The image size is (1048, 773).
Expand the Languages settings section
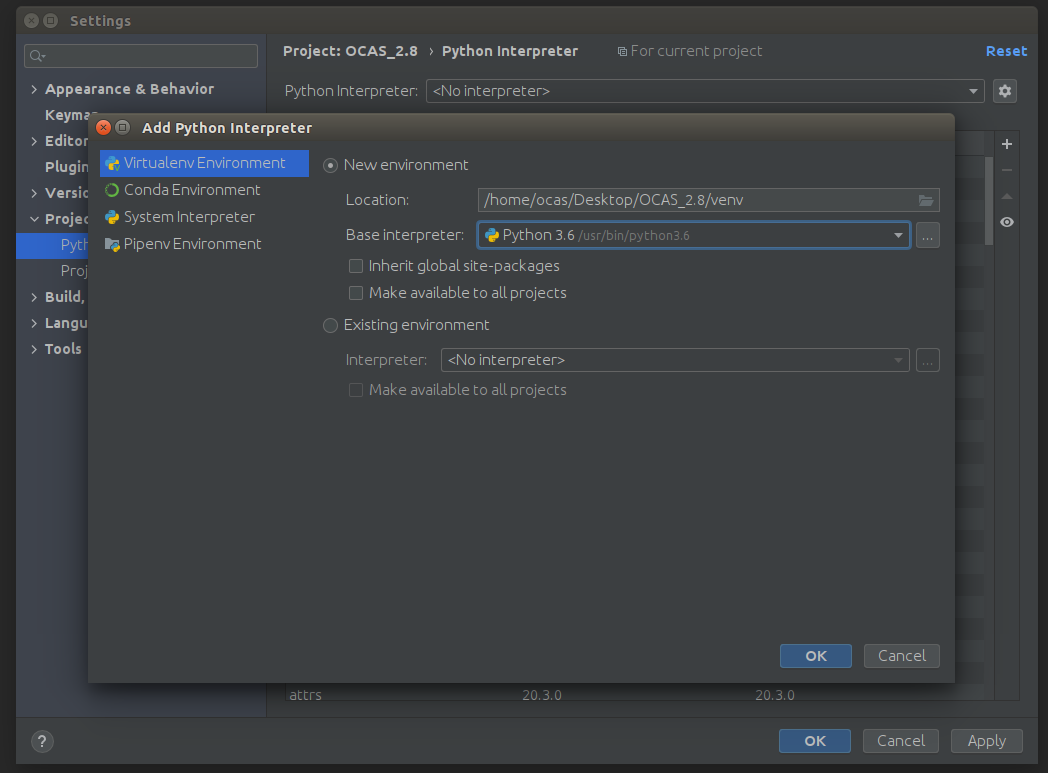(34, 323)
